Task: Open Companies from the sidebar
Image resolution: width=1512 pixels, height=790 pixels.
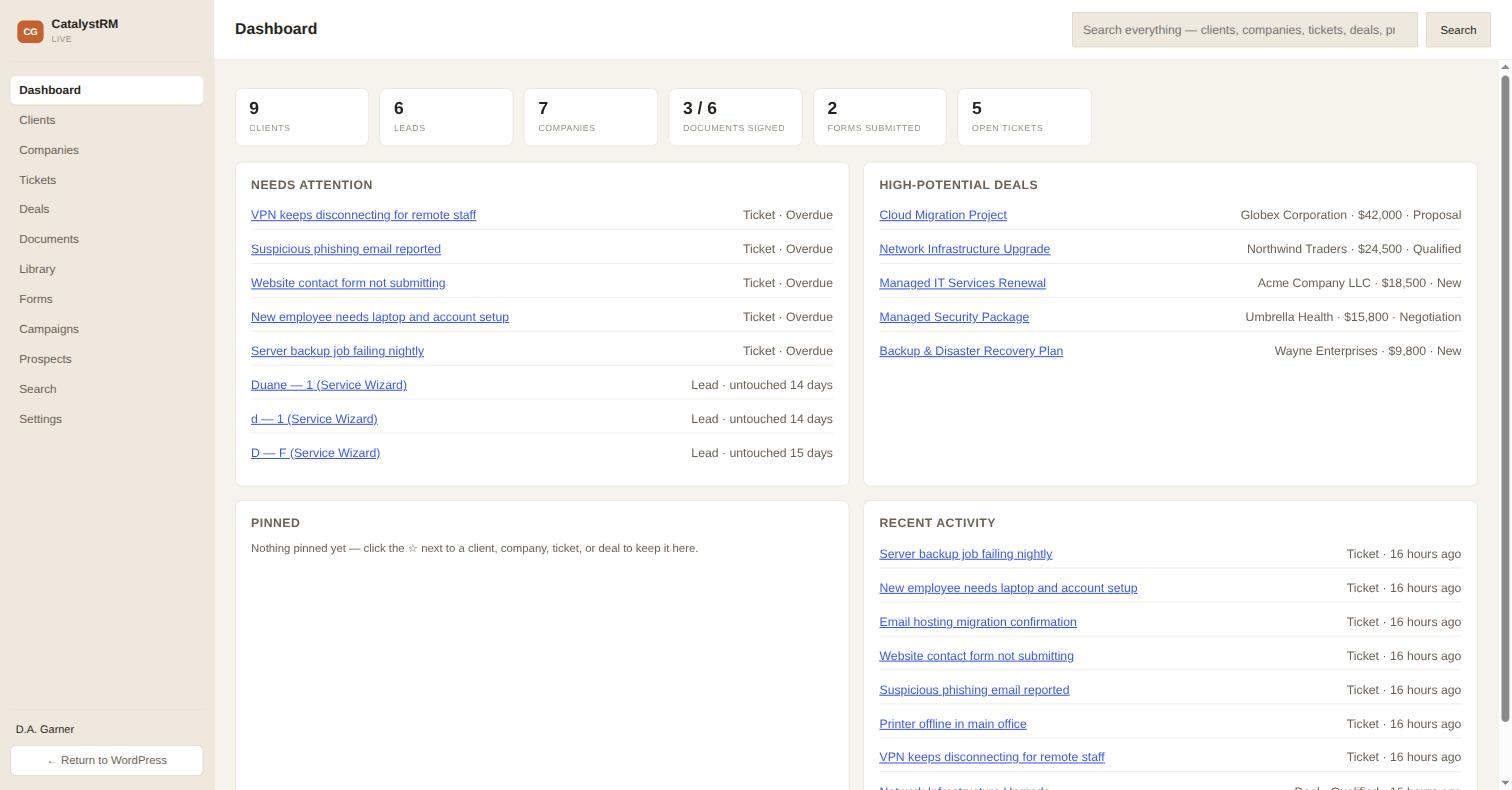Action: [x=107, y=150]
